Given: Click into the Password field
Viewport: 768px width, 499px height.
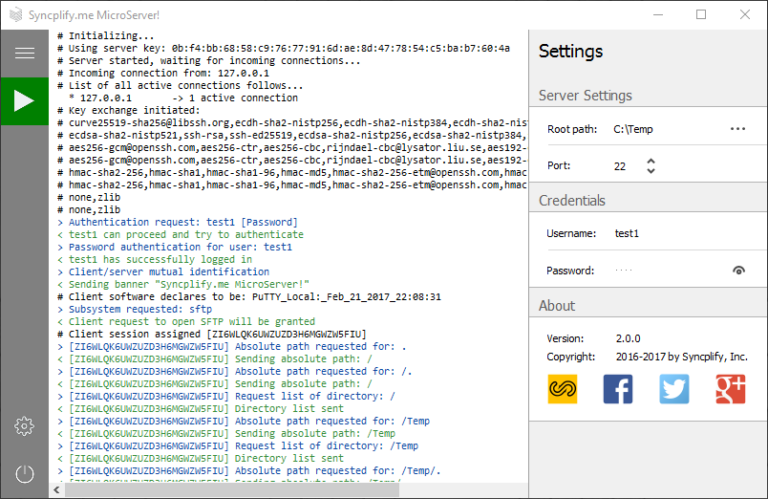Looking at the screenshot, I should pos(665,270).
